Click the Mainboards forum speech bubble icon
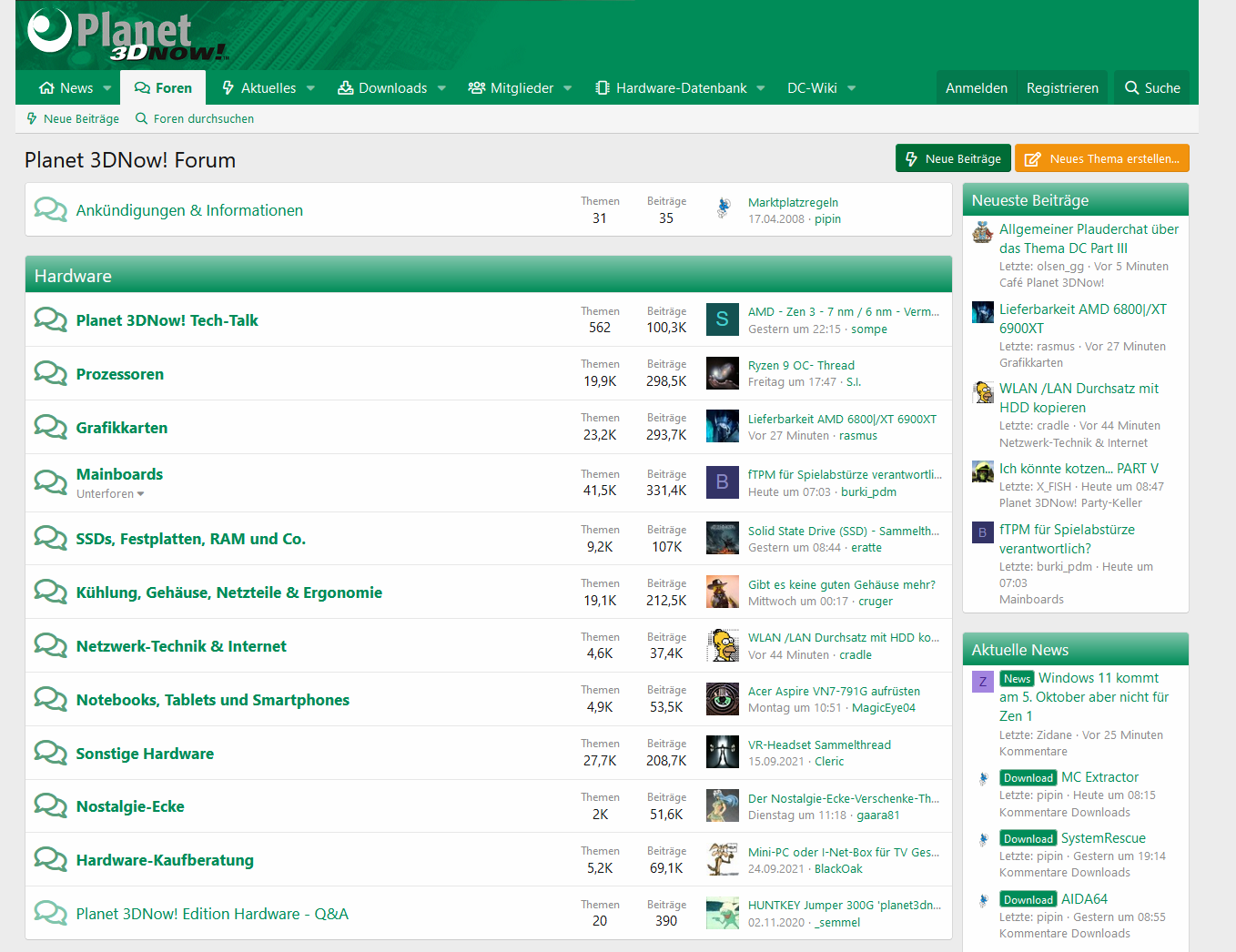Viewport: 1236px width, 952px height. click(51, 481)
